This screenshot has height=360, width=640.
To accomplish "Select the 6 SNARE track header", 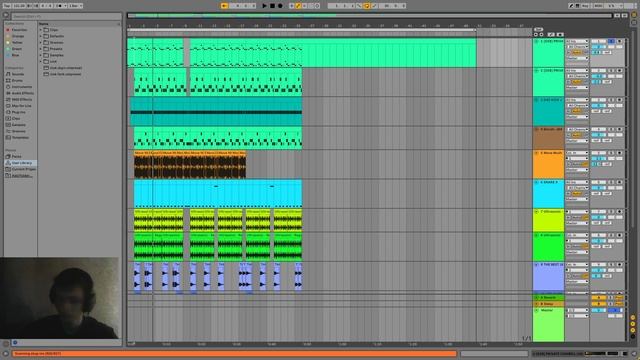I will (x=548, y=193).
